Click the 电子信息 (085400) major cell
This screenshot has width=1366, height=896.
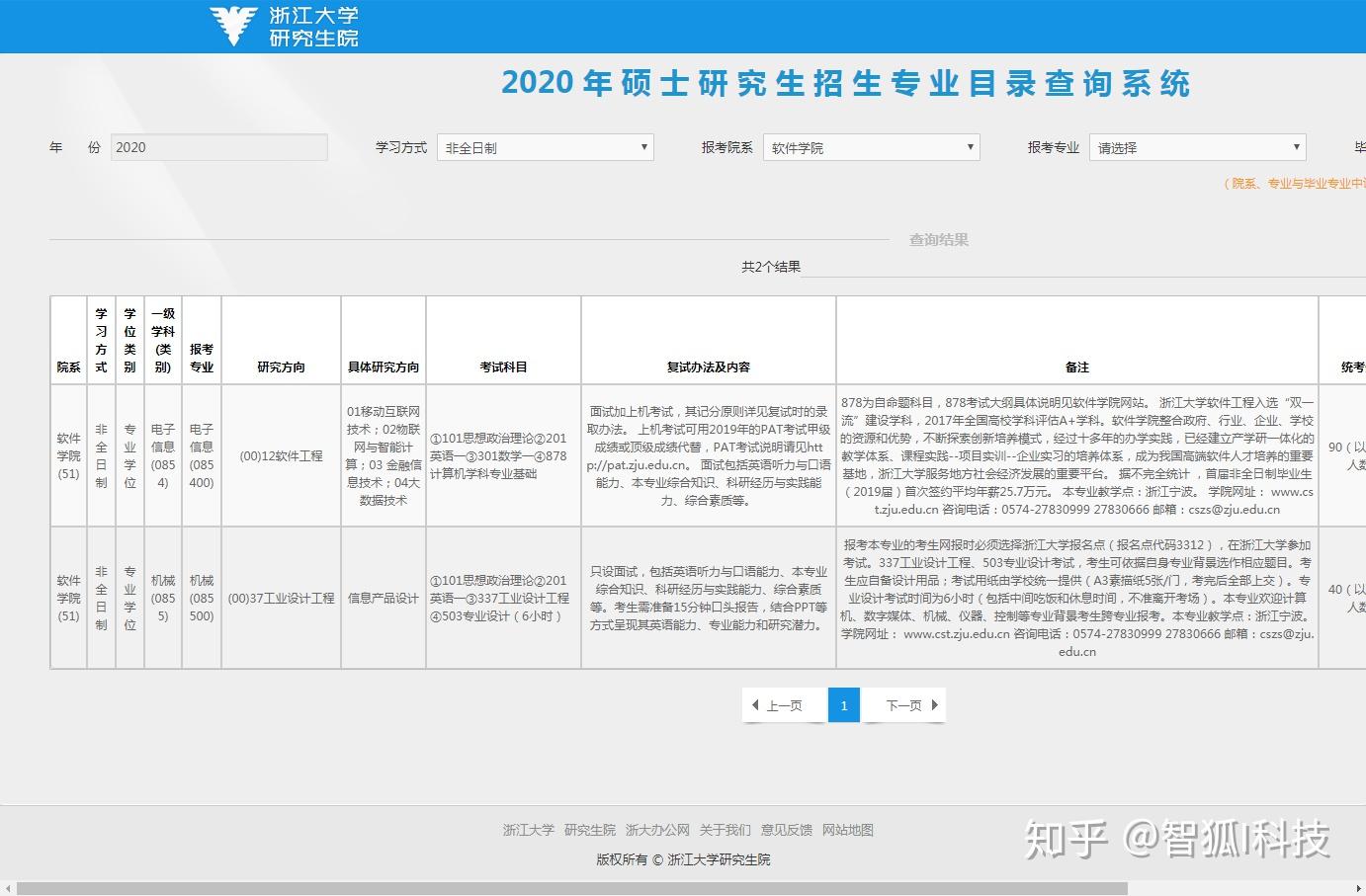tap(202, 455)
